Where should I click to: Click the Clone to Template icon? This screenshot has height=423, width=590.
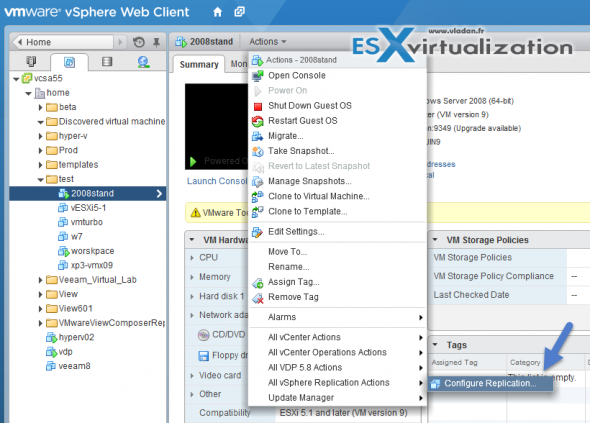pos(258,212)
